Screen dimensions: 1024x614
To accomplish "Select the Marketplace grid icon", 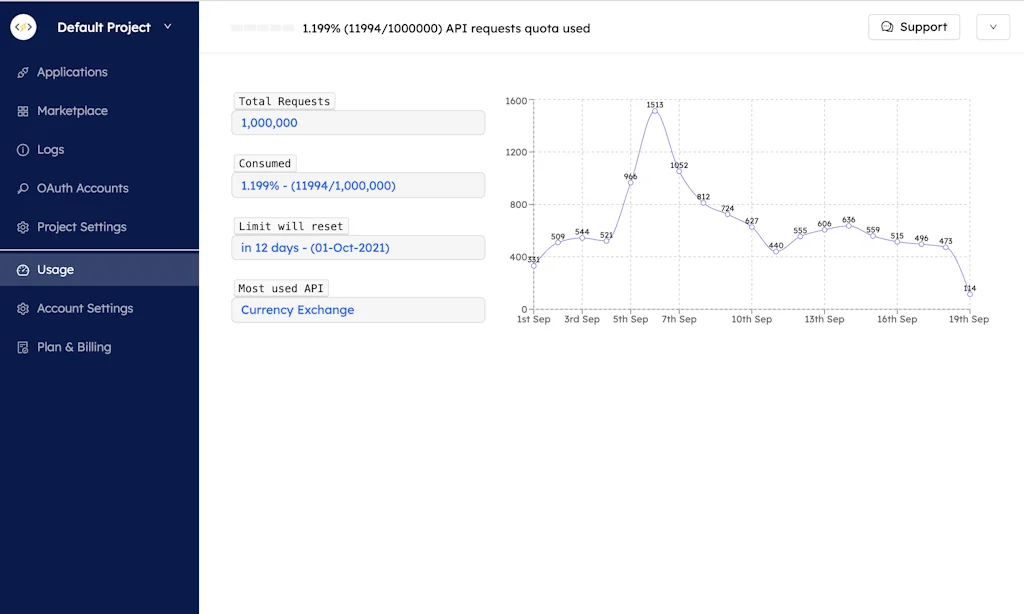I will pyautogui.click(x=24, y=110).
